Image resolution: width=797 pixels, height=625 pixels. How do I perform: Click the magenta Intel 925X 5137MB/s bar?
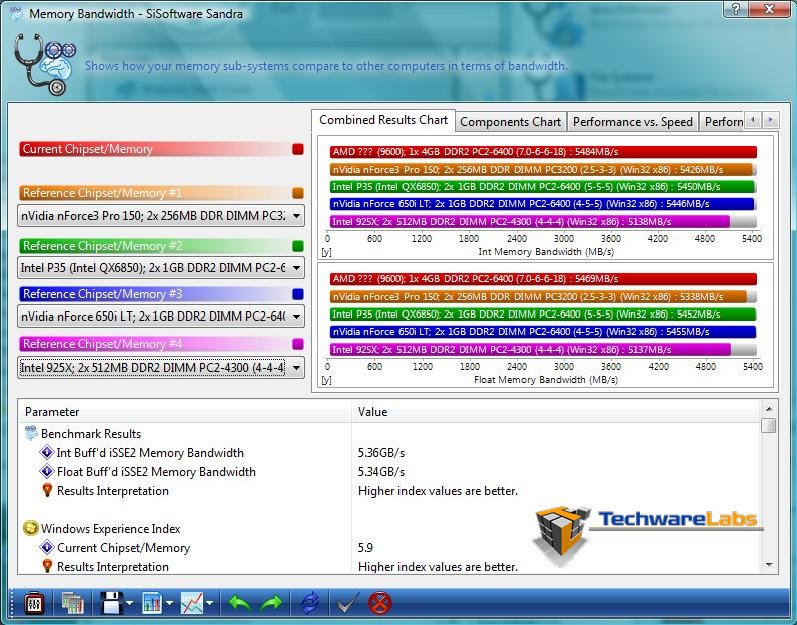click(x=530, y=350)
